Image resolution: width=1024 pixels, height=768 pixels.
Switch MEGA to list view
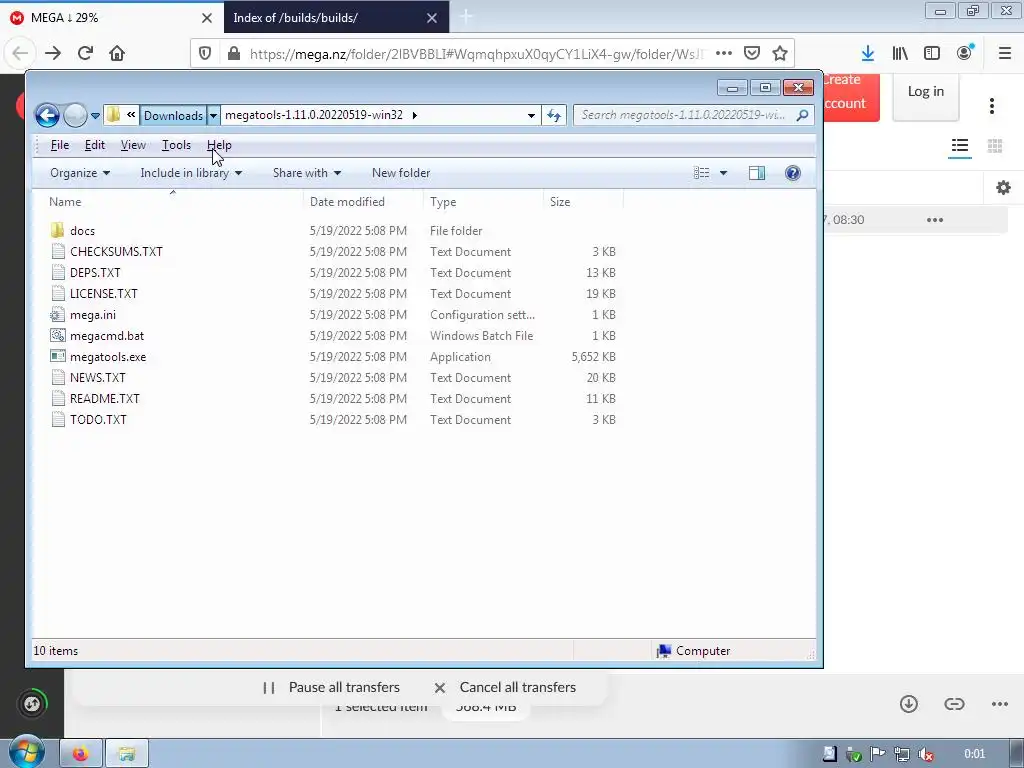tap(960, 146)
